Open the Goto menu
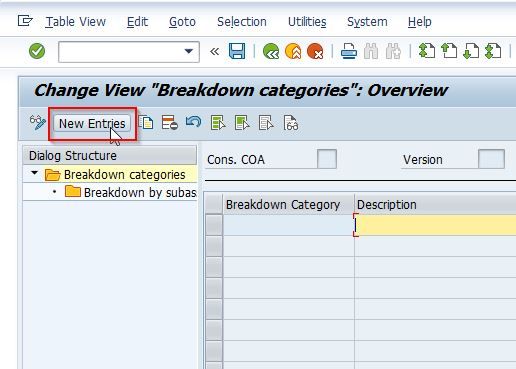The image size is (516, 369). pyautogui.click(x=182, y=22)
